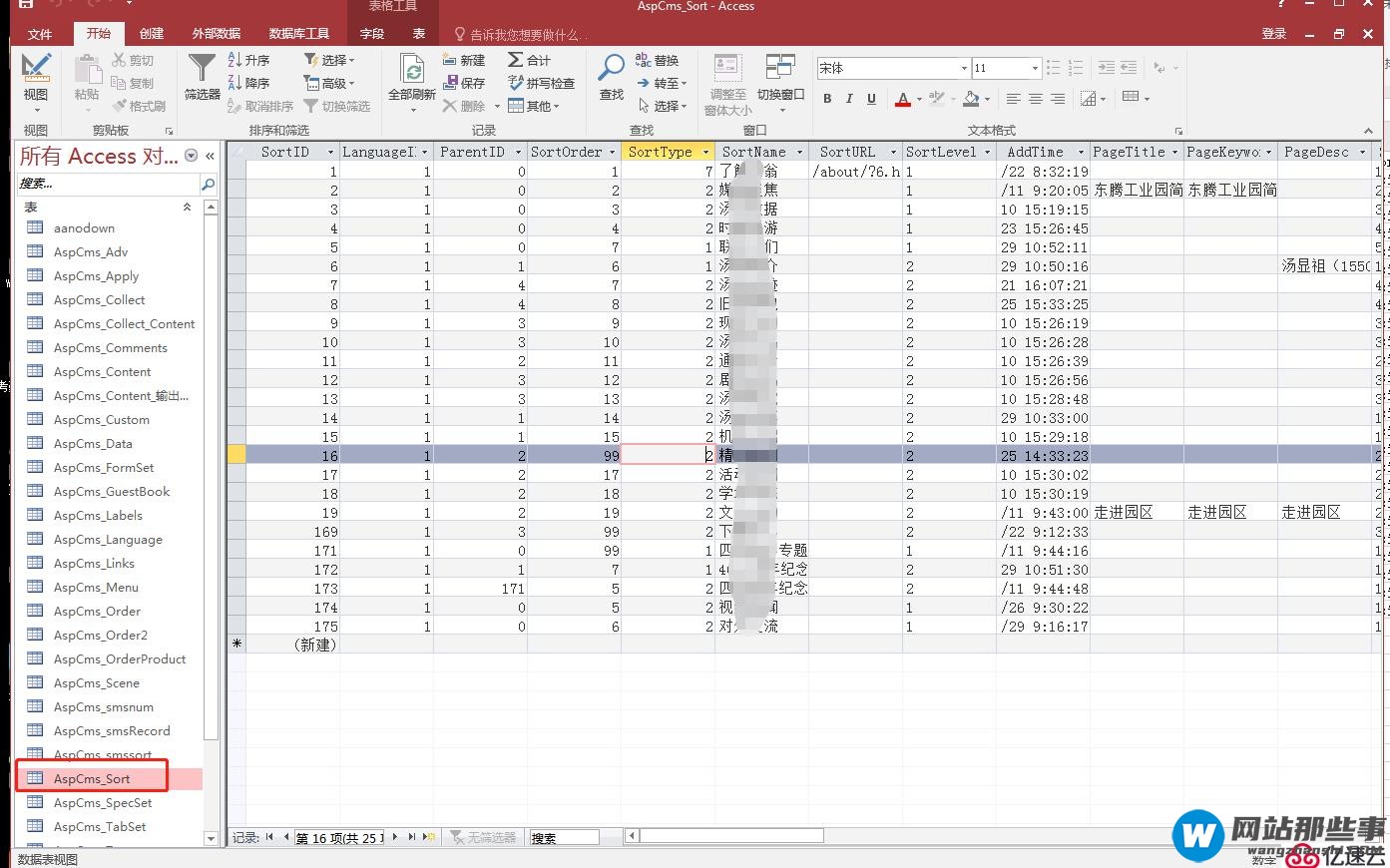The image size is (1390, 868).
Task: Switch to the 表 (Table) tab
Action: pyautogui.click(x=419, y=34)
